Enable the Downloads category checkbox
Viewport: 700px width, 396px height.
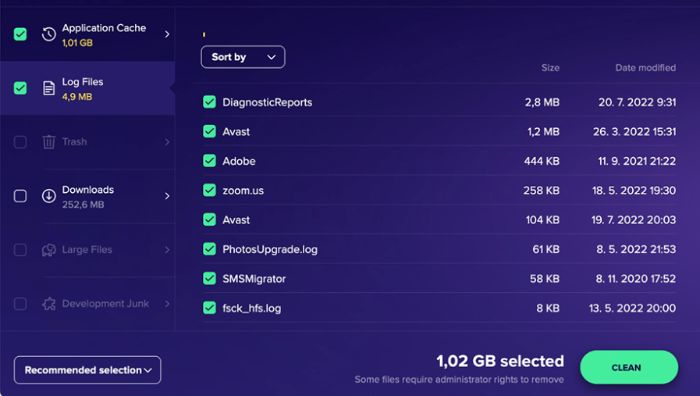[20, 196]
